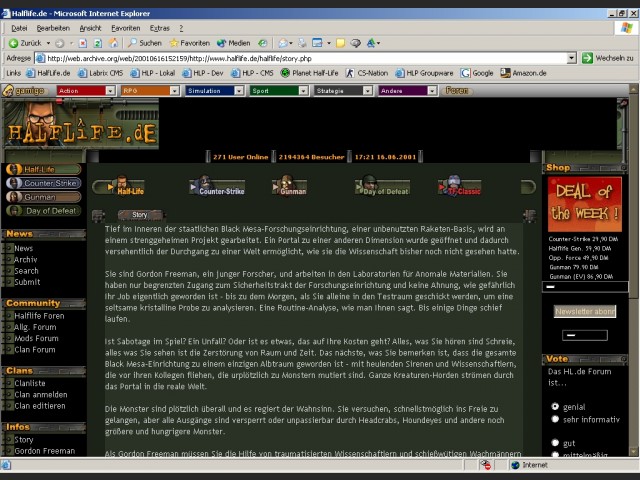
Task: Select the Day of Defeat banner icon
Action: (x=382, y=186)
